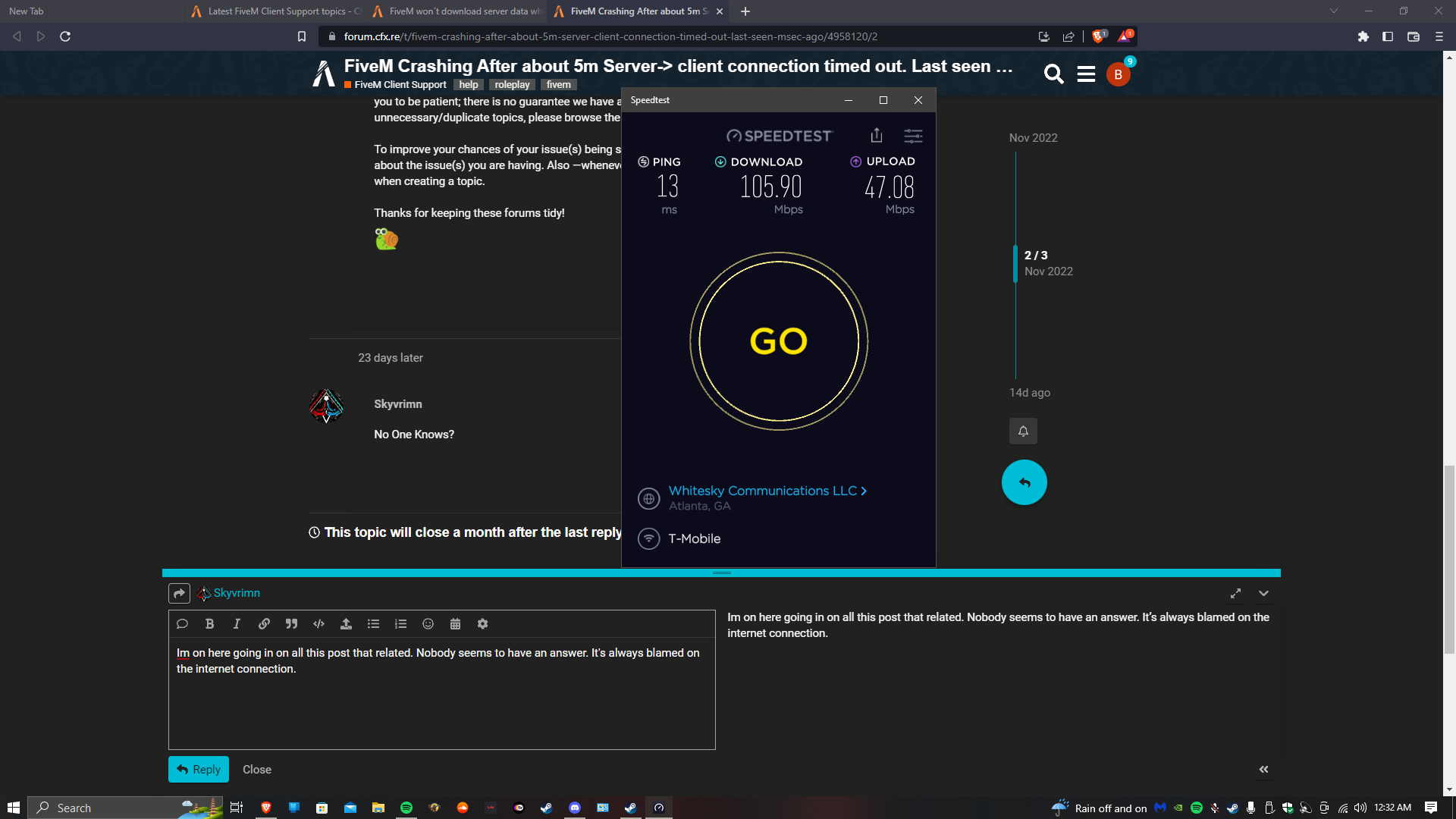
Task: Click the Italic formatting icon
Action: pos(237,623)
